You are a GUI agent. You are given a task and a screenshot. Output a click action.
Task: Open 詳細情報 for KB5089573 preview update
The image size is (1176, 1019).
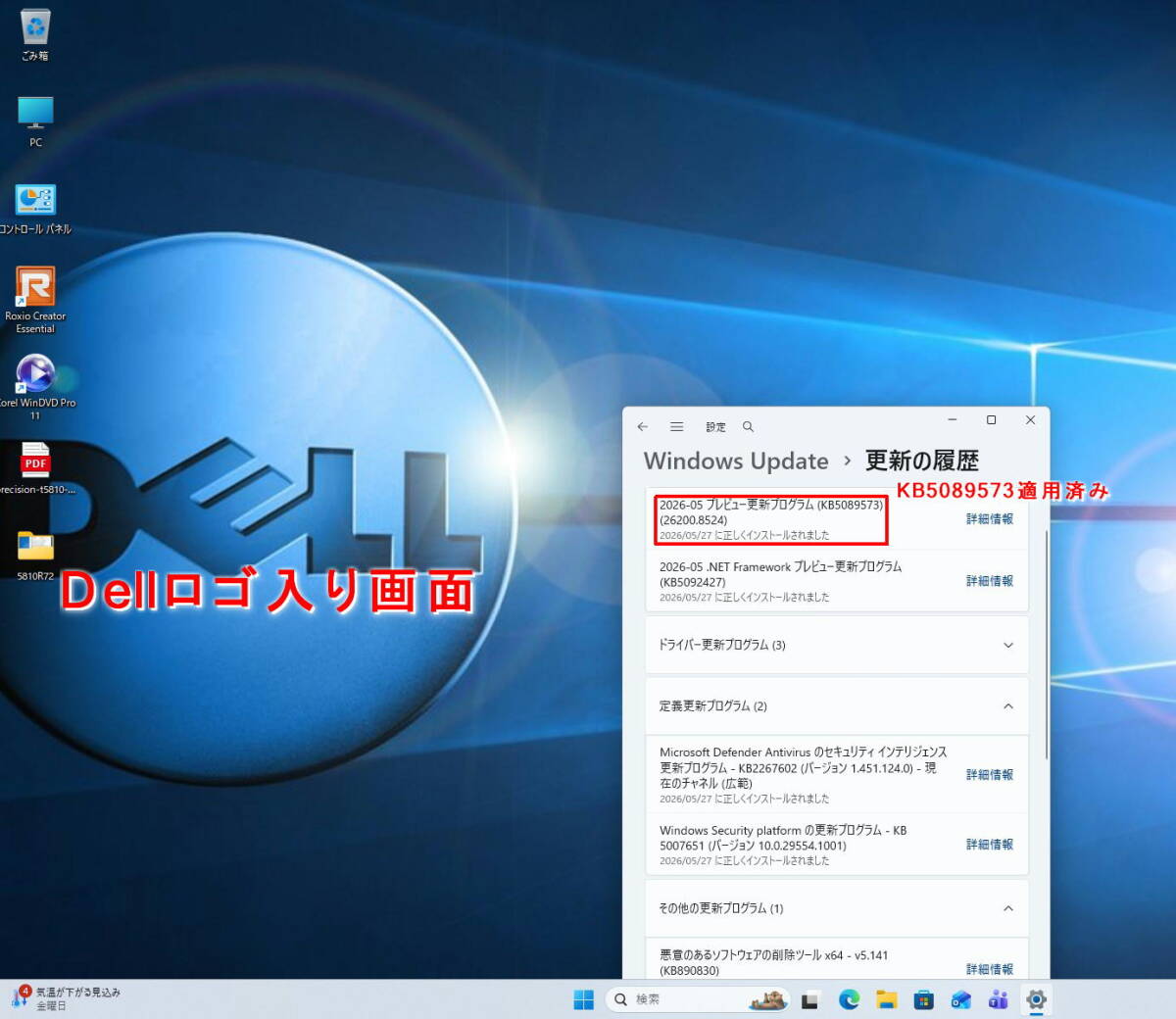click(x=990, y=519)
